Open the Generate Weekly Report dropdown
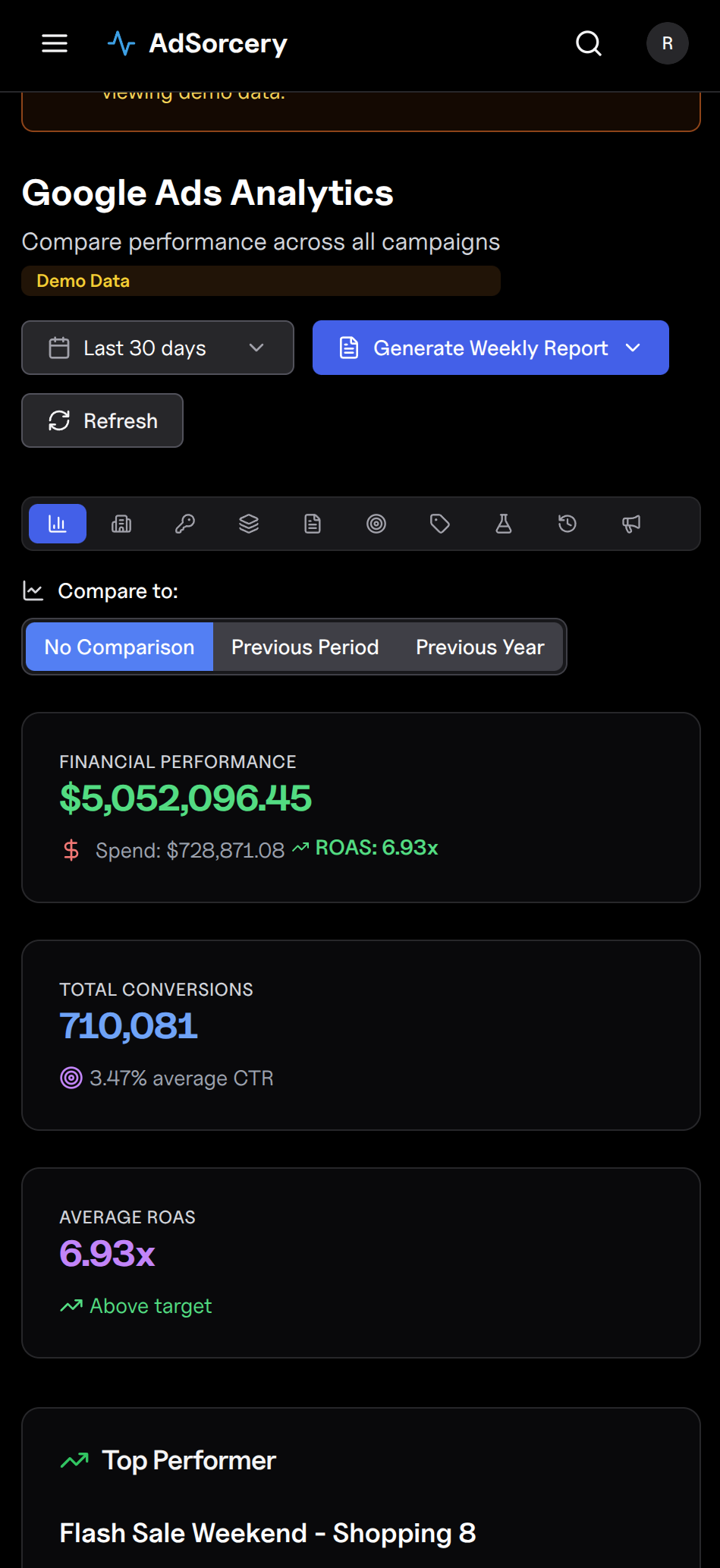 (491, 348)
